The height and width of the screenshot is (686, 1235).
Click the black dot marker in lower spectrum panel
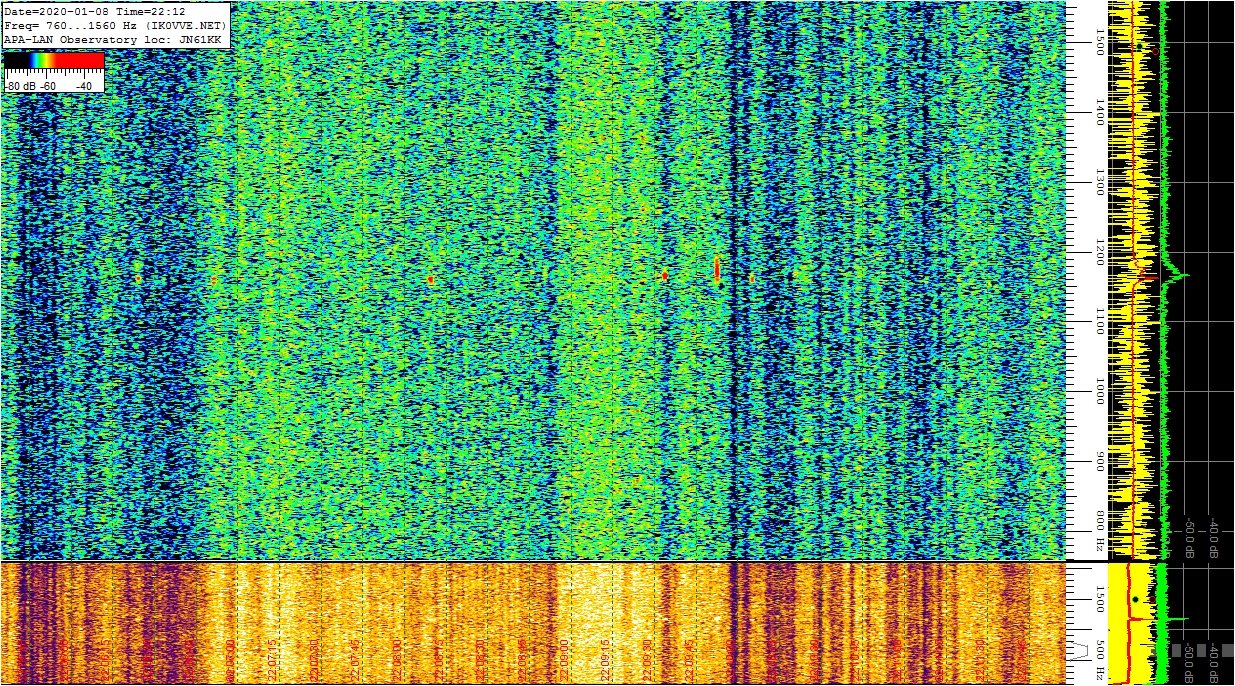coord(1136,599)
